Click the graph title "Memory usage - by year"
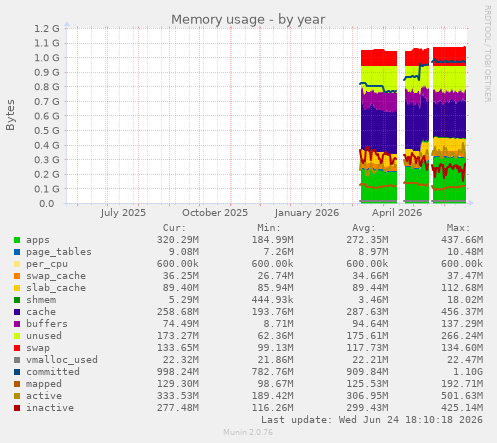 tap(248, 20)
